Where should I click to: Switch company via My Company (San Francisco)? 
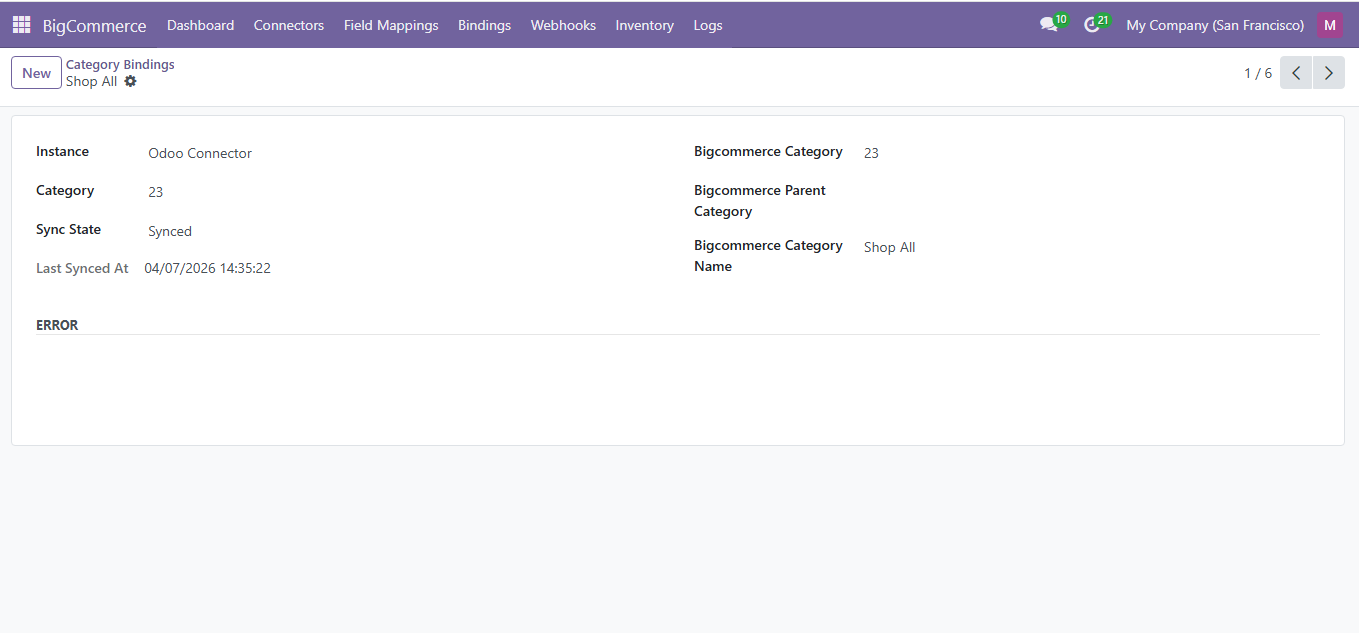pyautogui.click(x=1215, y=25)
